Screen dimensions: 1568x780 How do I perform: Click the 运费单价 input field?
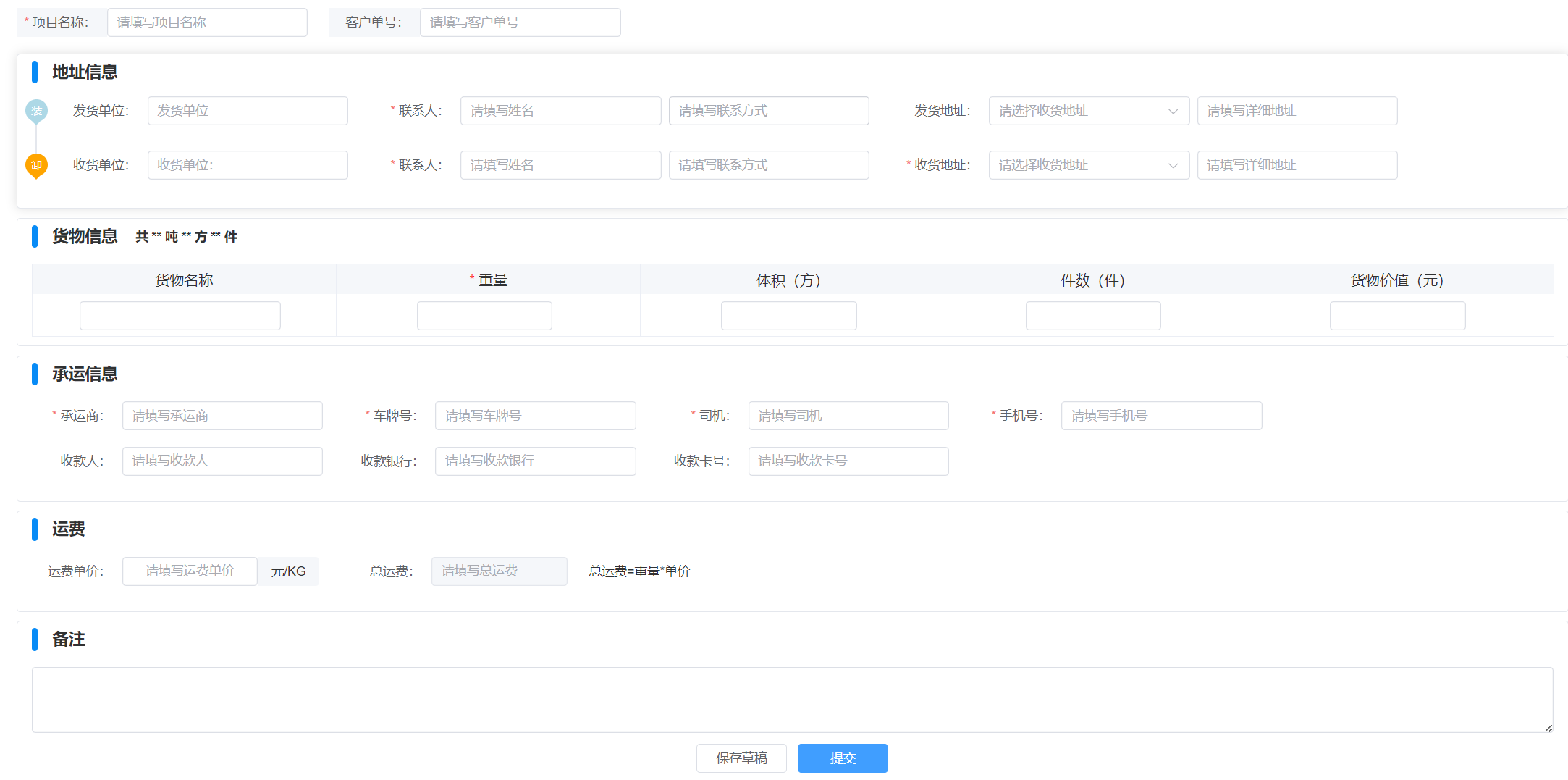(190, 571)
